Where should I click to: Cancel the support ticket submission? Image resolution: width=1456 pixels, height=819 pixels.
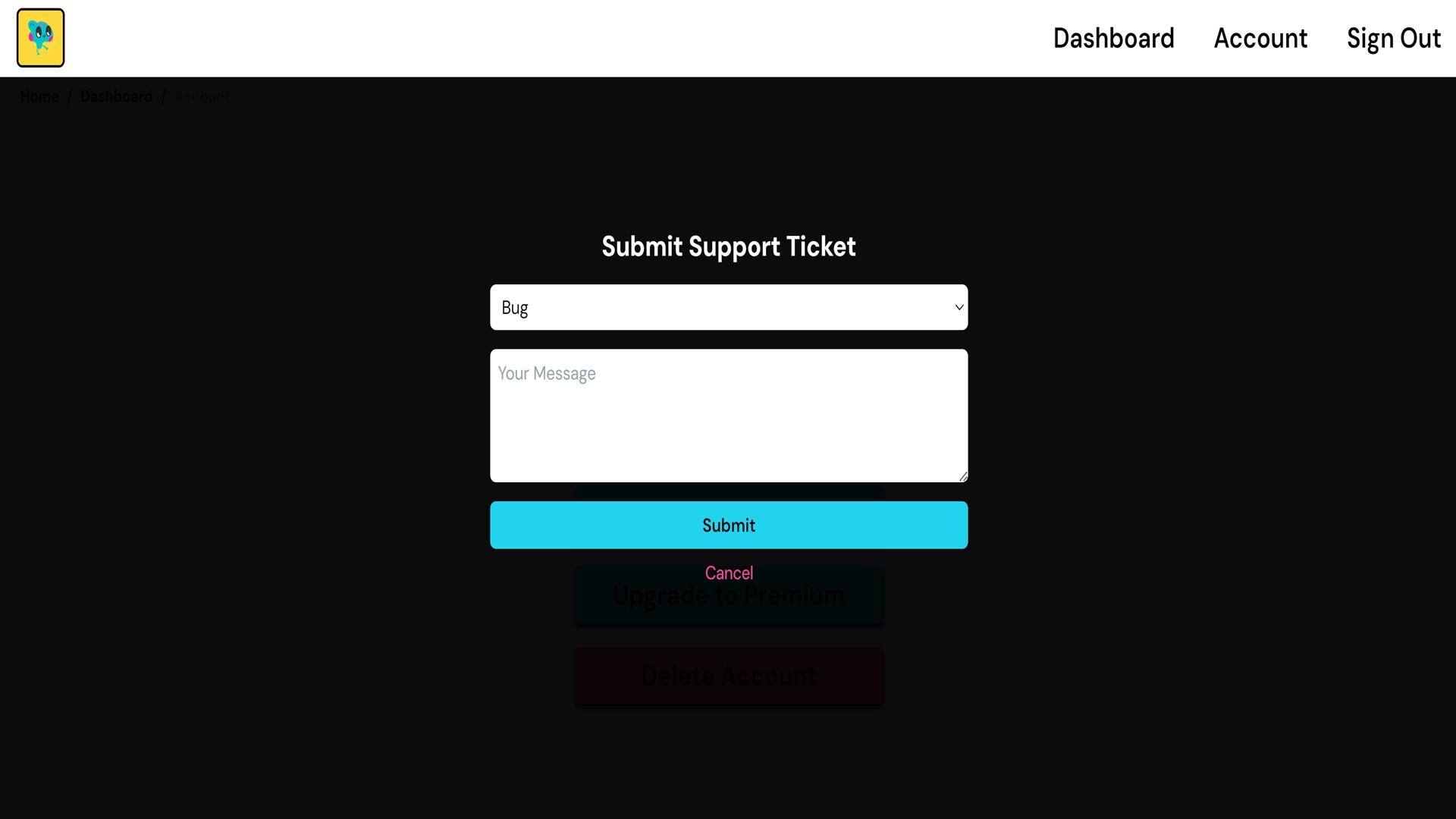click(x=728, y=573)
